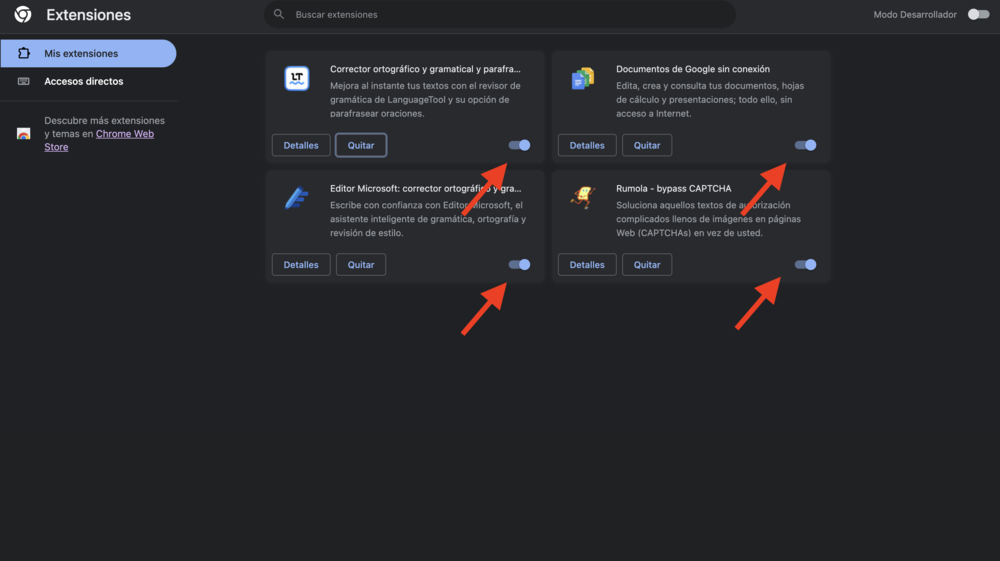The image size is (1000, 561).
Task: Click the Chrome logo icon
Action: click(x=23, y=15)
